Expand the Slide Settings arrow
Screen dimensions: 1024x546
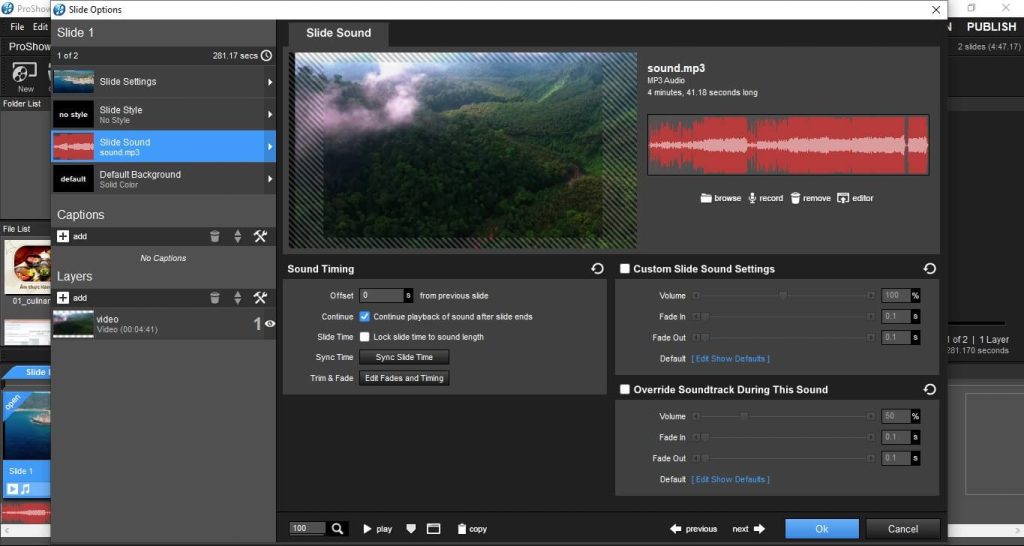270,82
